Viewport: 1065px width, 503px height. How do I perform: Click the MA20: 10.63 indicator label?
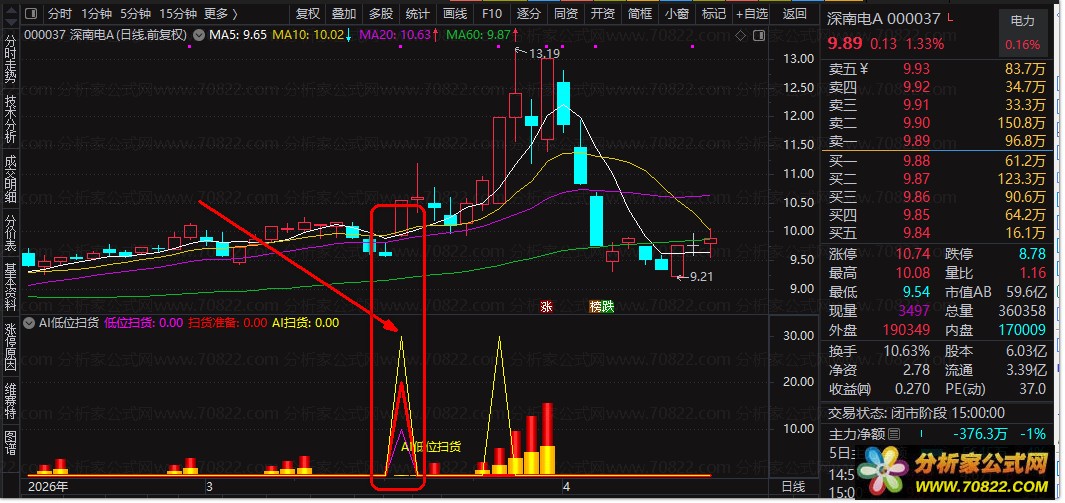point(394,35)
